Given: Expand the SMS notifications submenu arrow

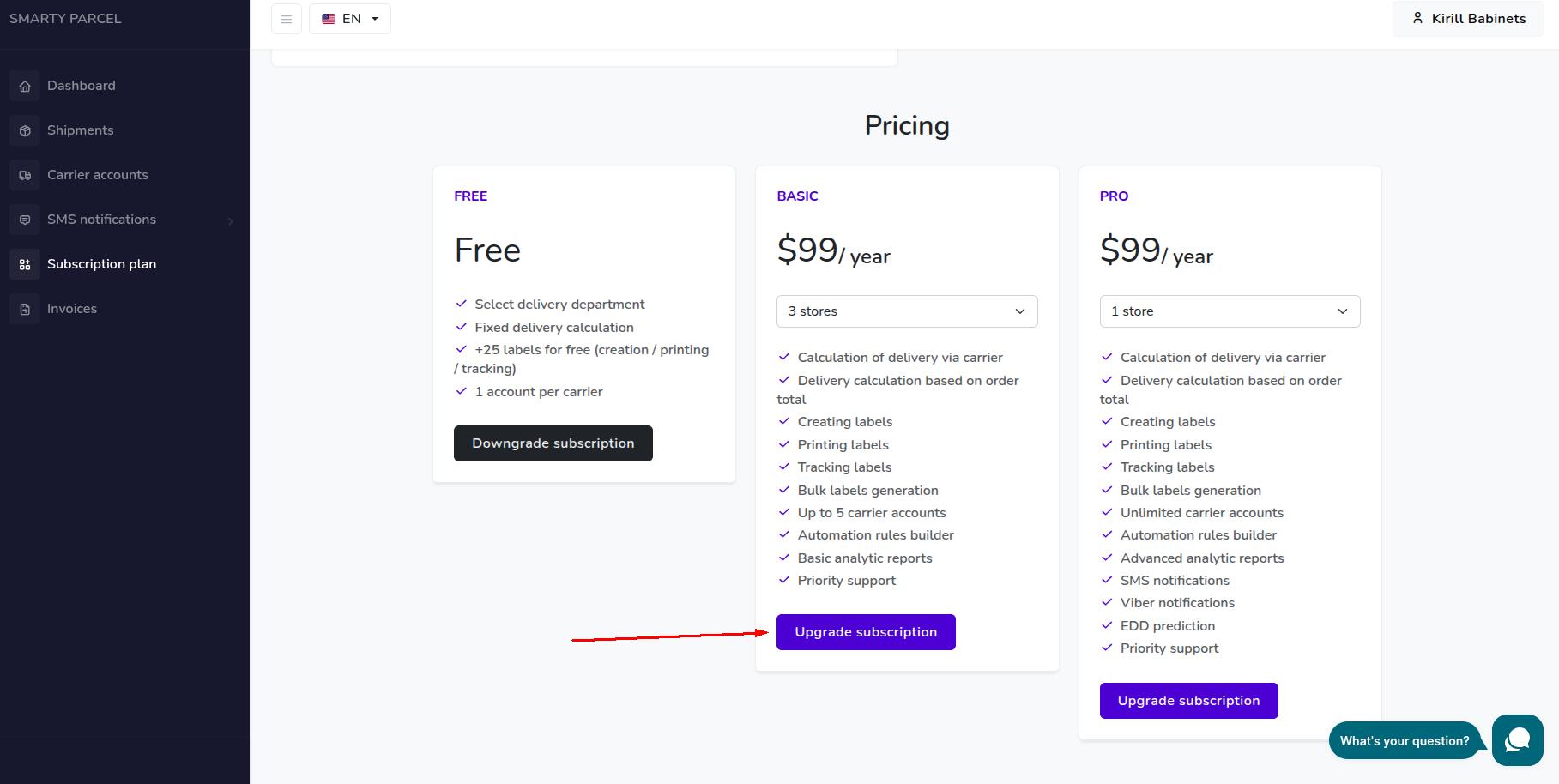Looking at the screenshot, I should point(230,221).
